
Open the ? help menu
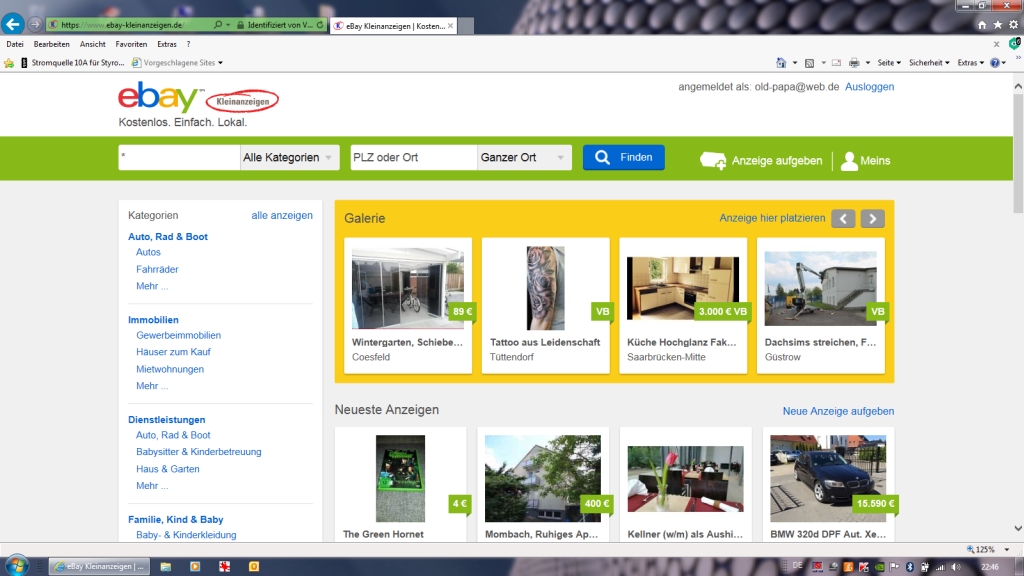188,44
